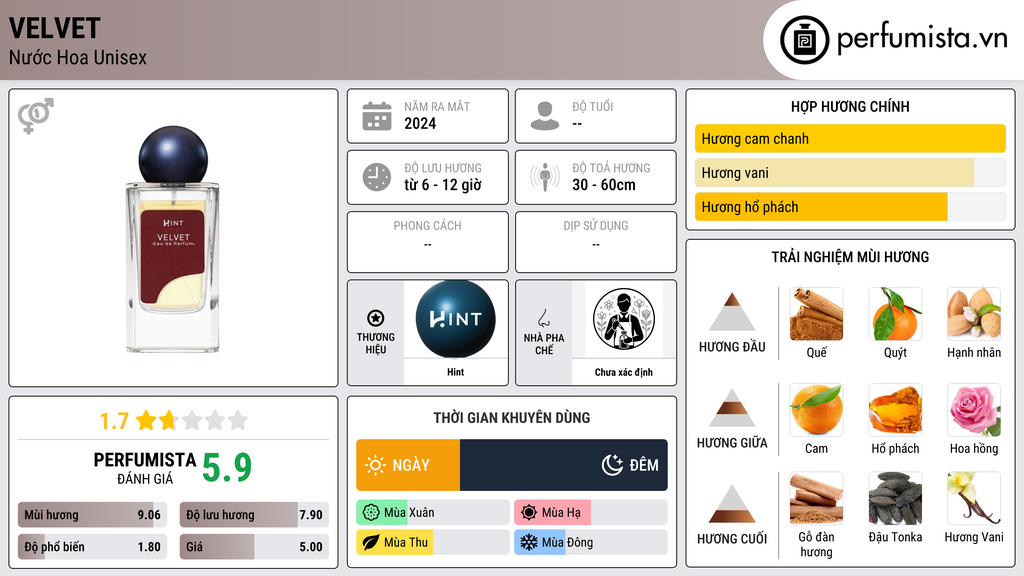1024x576 pixels.
Task: Click the perfumista.vn site name
Action: tap(922, 38)
